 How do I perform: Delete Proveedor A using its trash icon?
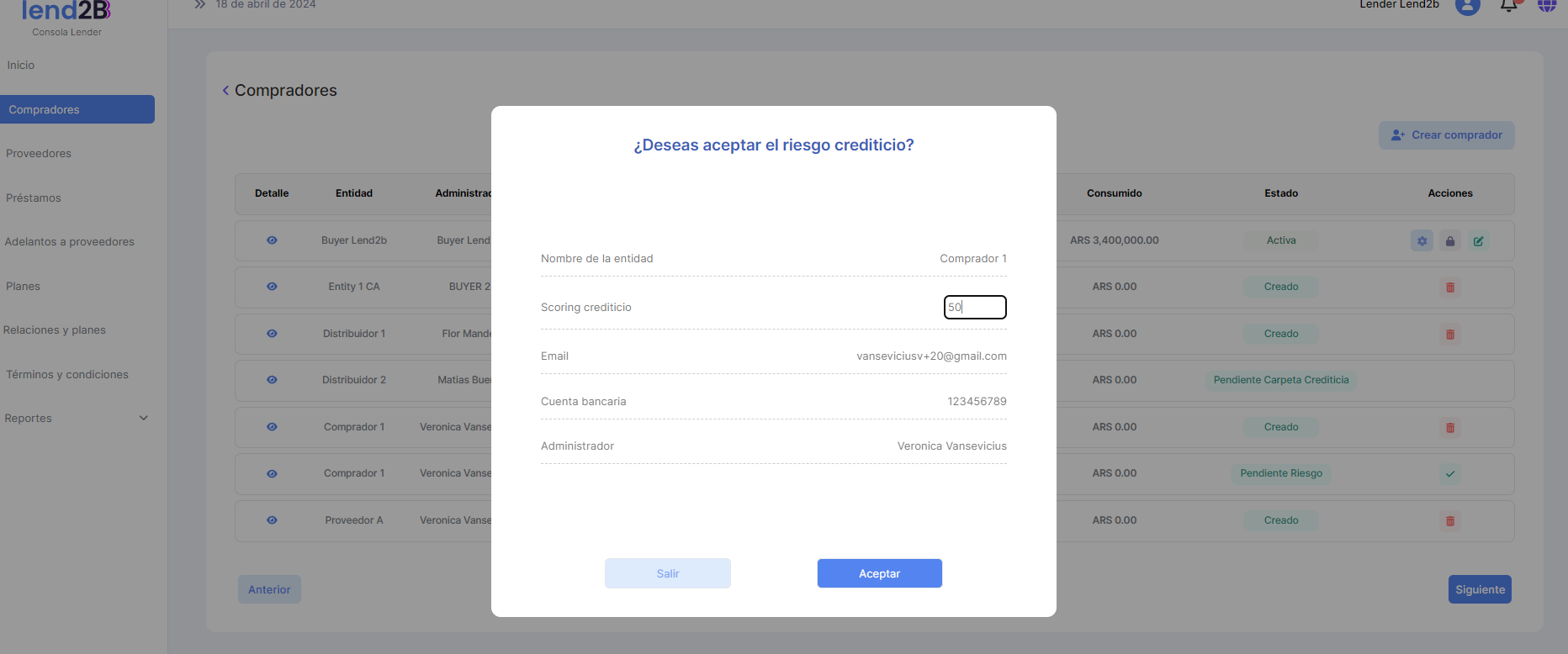tap(1450, 521)
